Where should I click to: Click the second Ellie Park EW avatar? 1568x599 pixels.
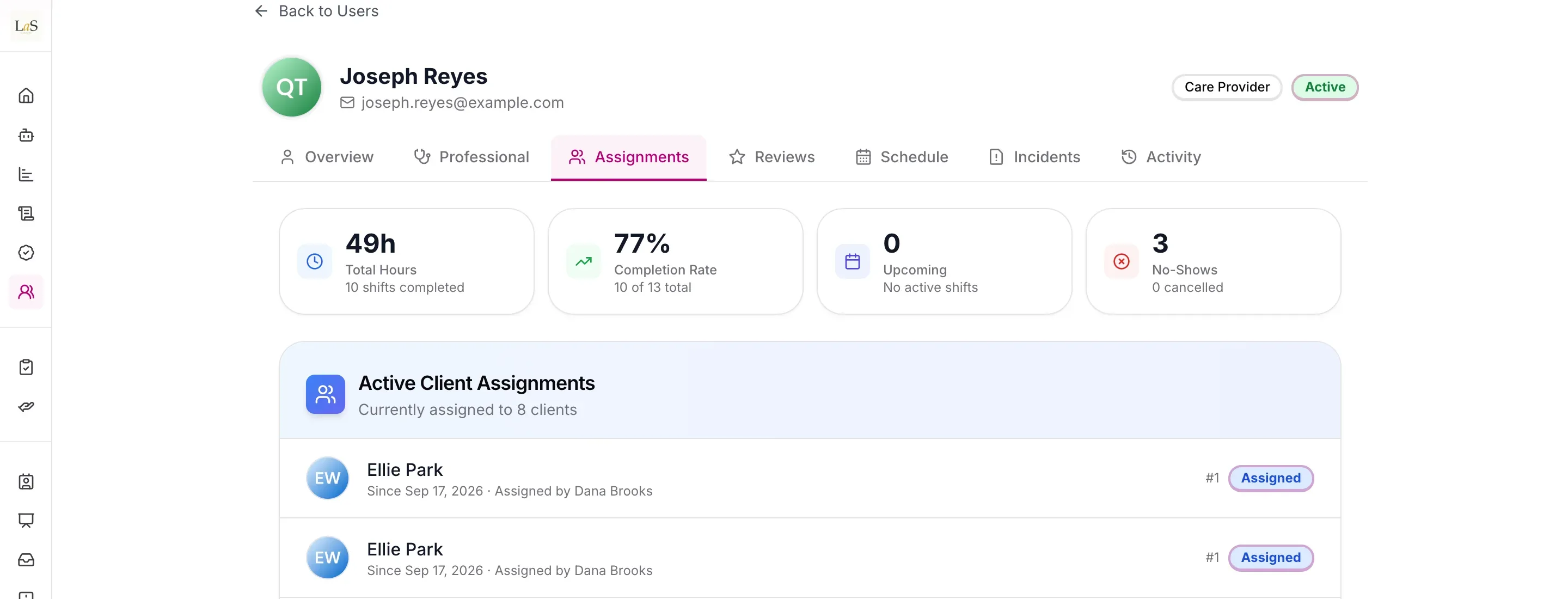click(327, 558)
